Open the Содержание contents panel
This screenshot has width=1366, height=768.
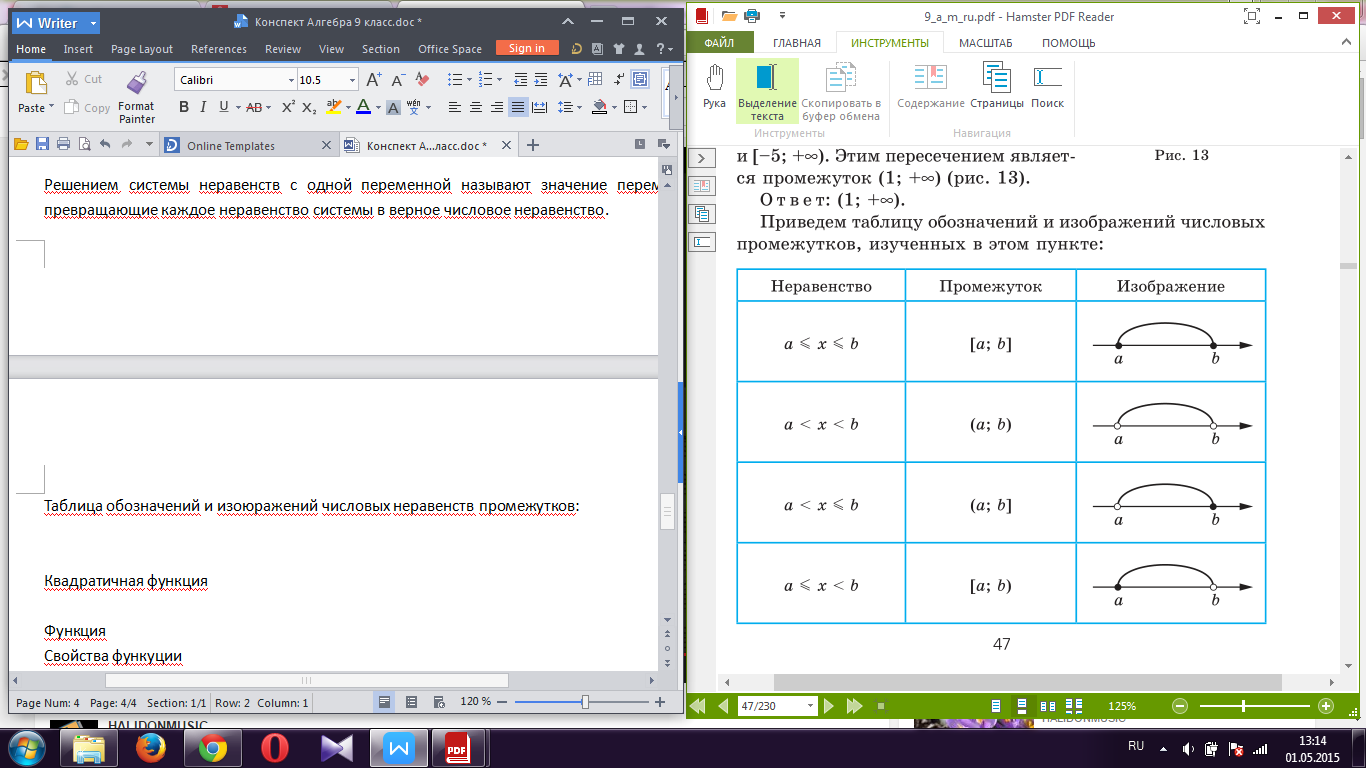pos(930,86)
